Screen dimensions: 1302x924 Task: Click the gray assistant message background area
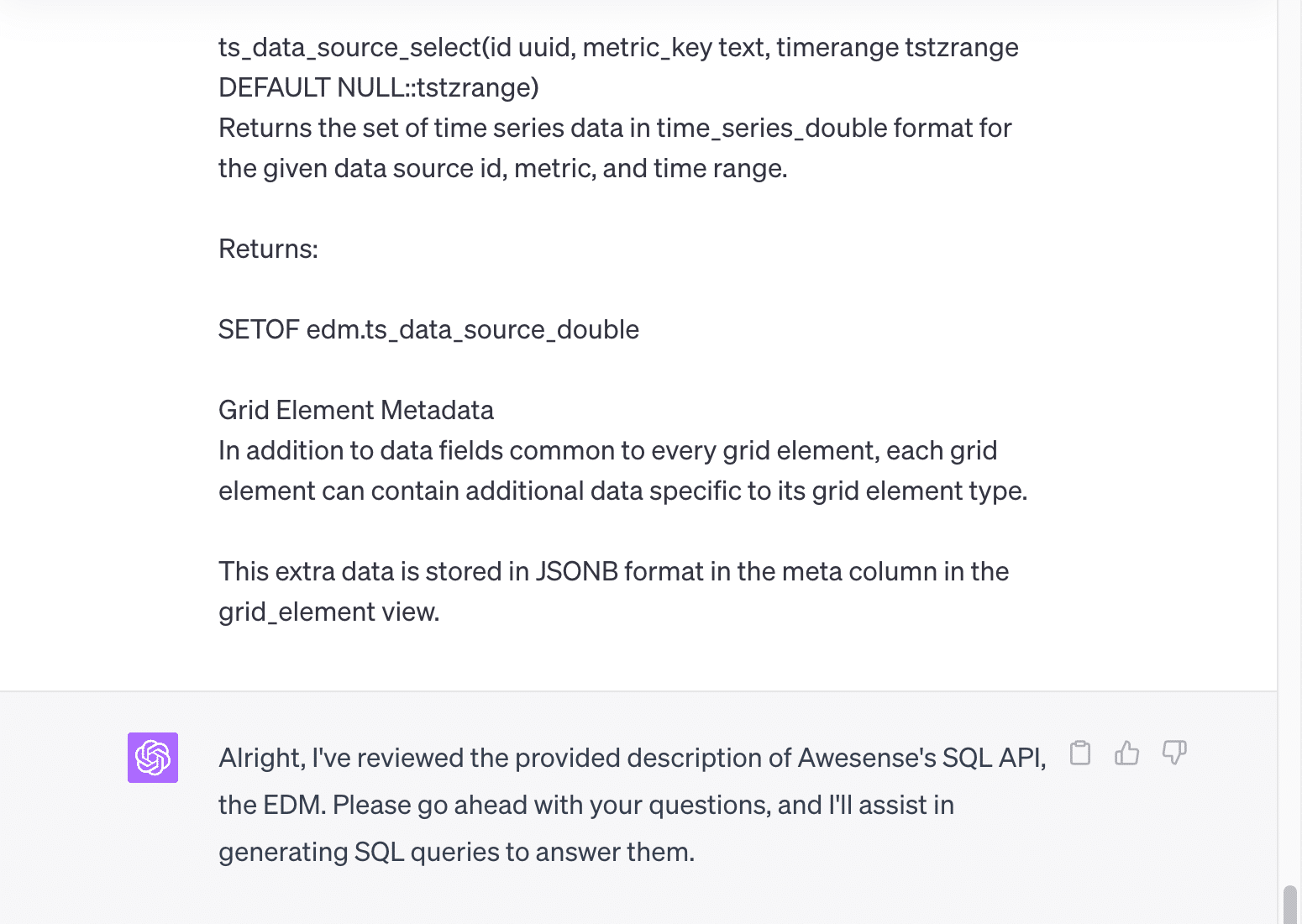pyautogui.click(x=588, y=899)
